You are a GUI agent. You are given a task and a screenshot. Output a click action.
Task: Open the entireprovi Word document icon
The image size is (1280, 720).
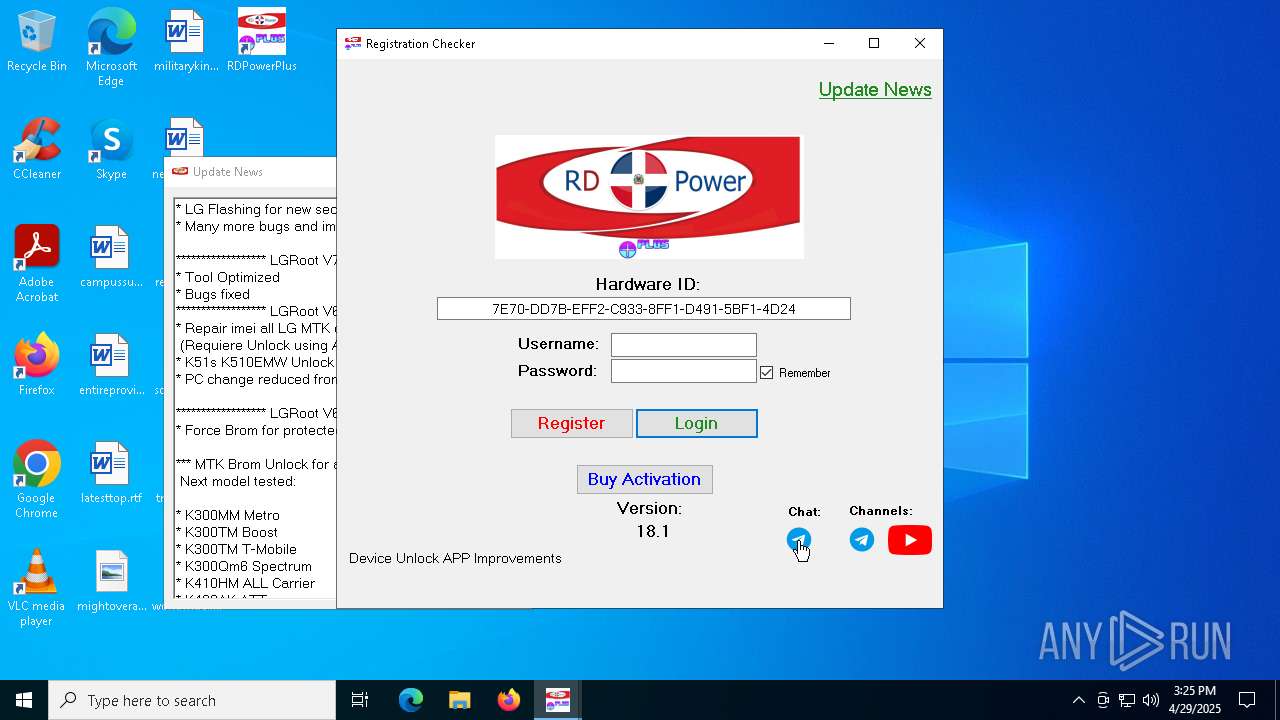pos(111,365)
